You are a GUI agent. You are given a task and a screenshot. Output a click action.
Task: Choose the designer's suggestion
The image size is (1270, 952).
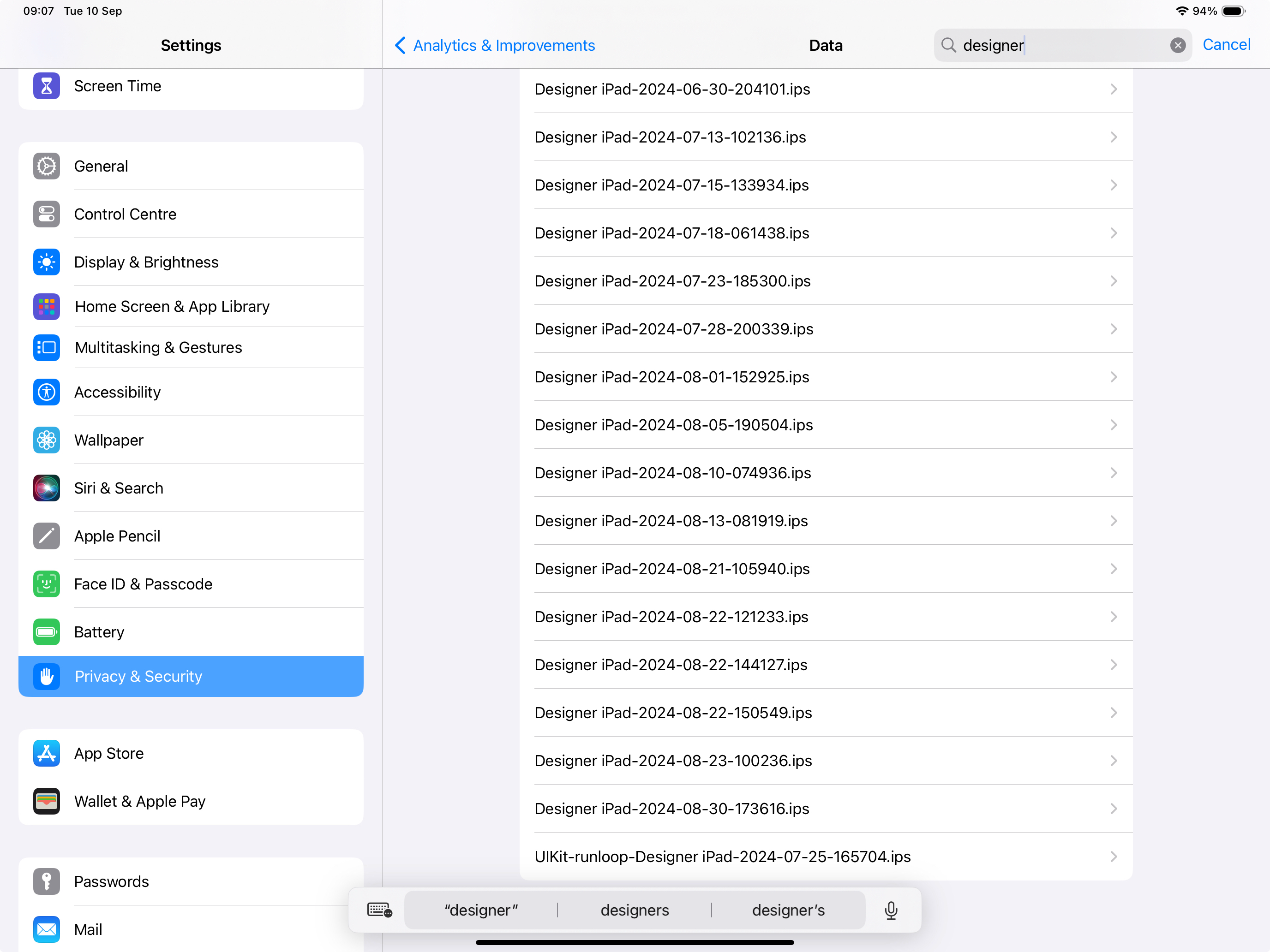pos(788,910)
